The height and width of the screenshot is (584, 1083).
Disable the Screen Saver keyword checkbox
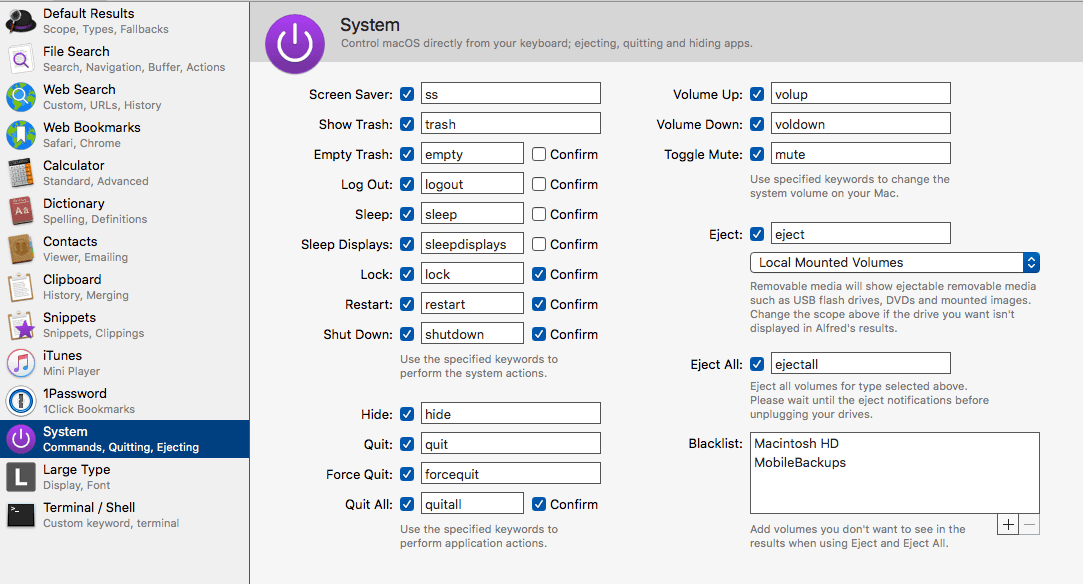407,94
